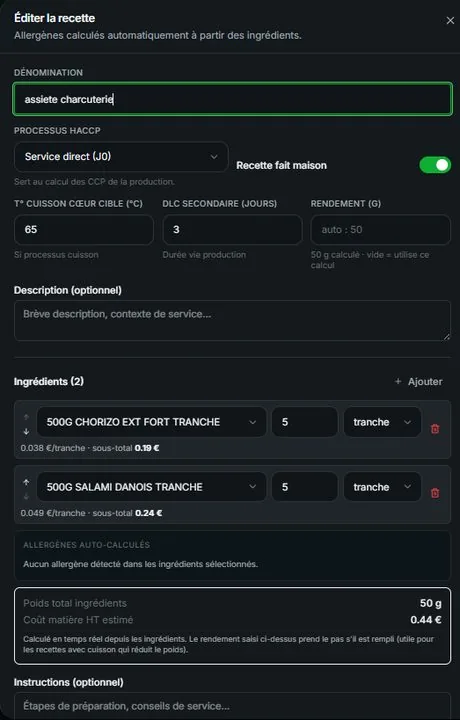Change the unit dropdown for Chorizo
The width and height of the screenshot is (460, 720).
click(x=382, y=422)
